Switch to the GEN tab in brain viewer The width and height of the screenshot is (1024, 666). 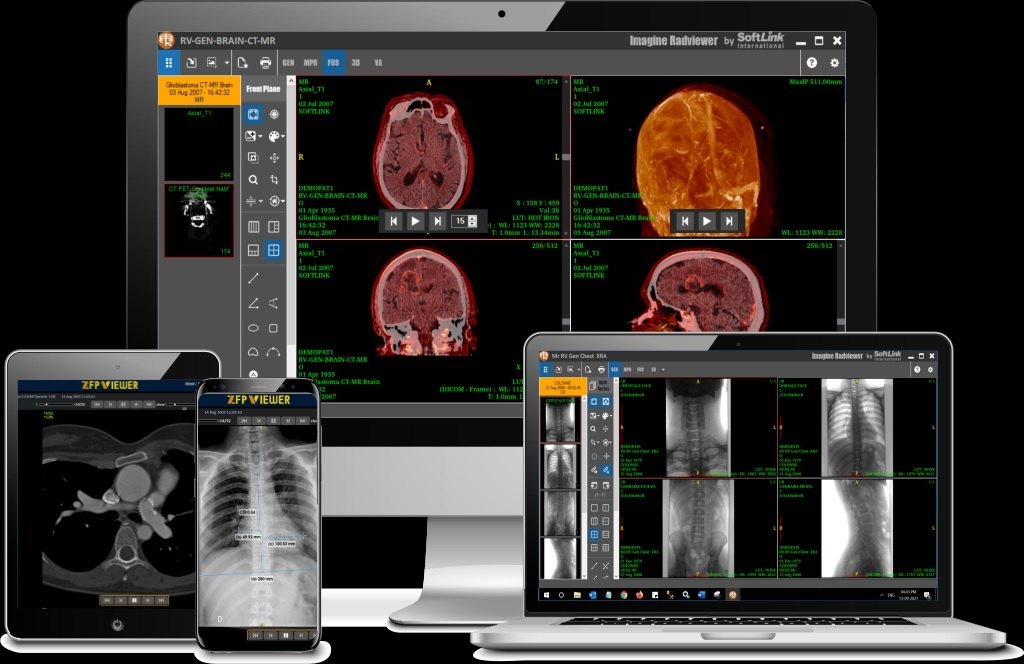click(288, 63)
